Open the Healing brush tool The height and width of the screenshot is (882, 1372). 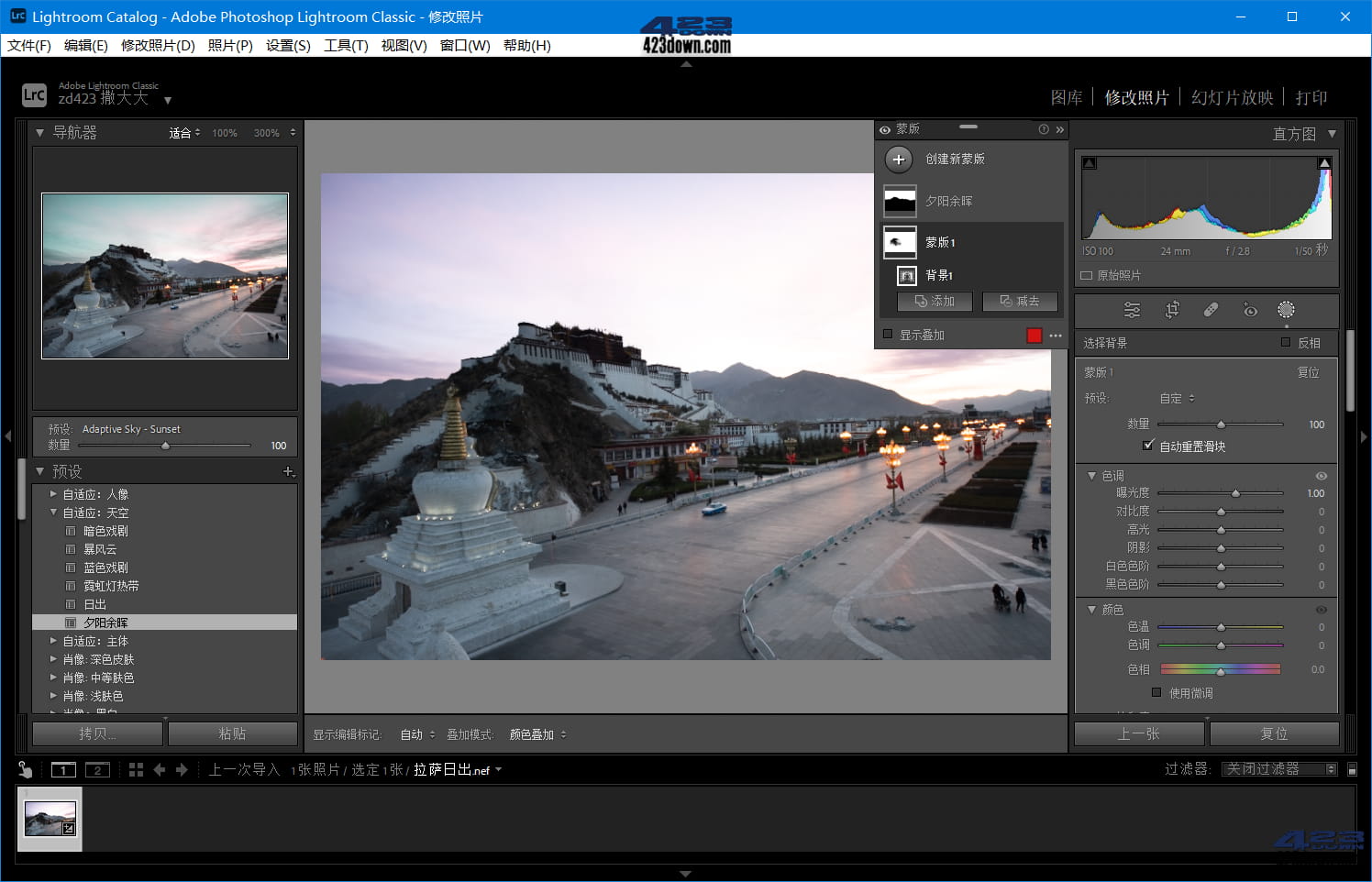click(x=1211, y=310)
